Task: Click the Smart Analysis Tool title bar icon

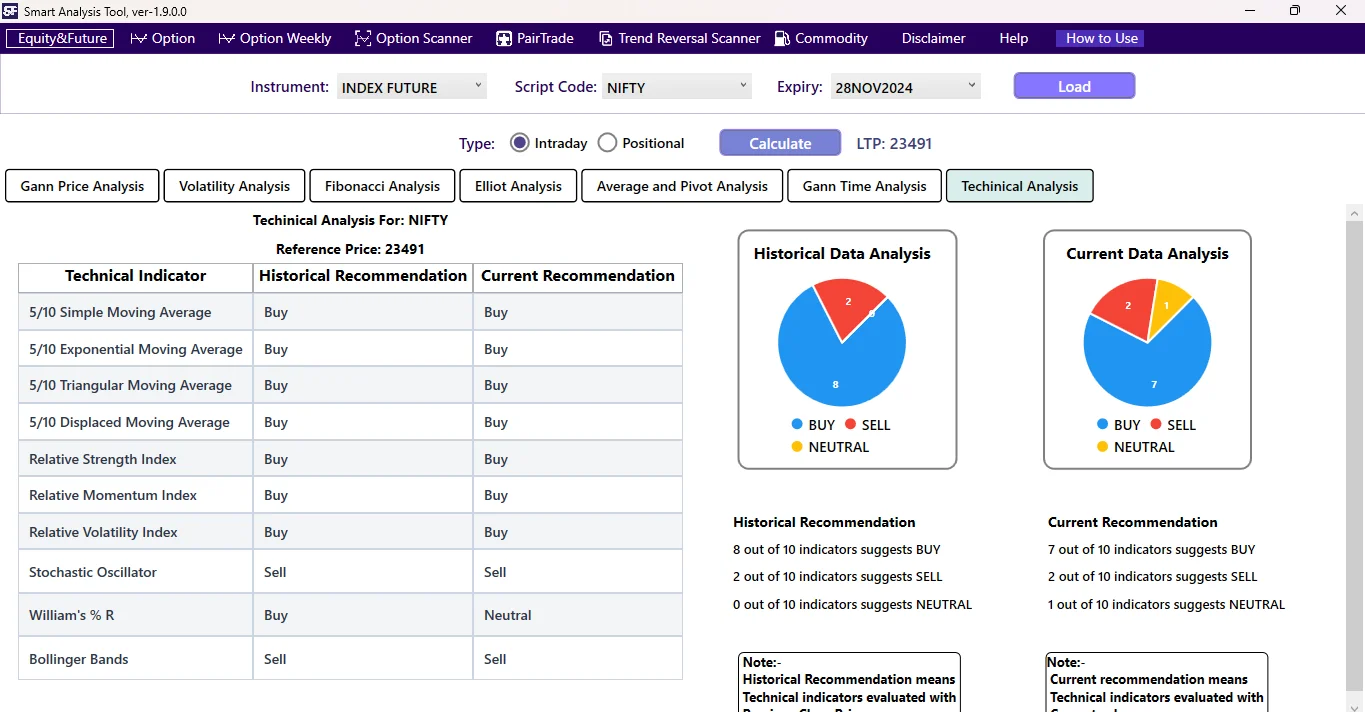Action: [x=11, y=11]
